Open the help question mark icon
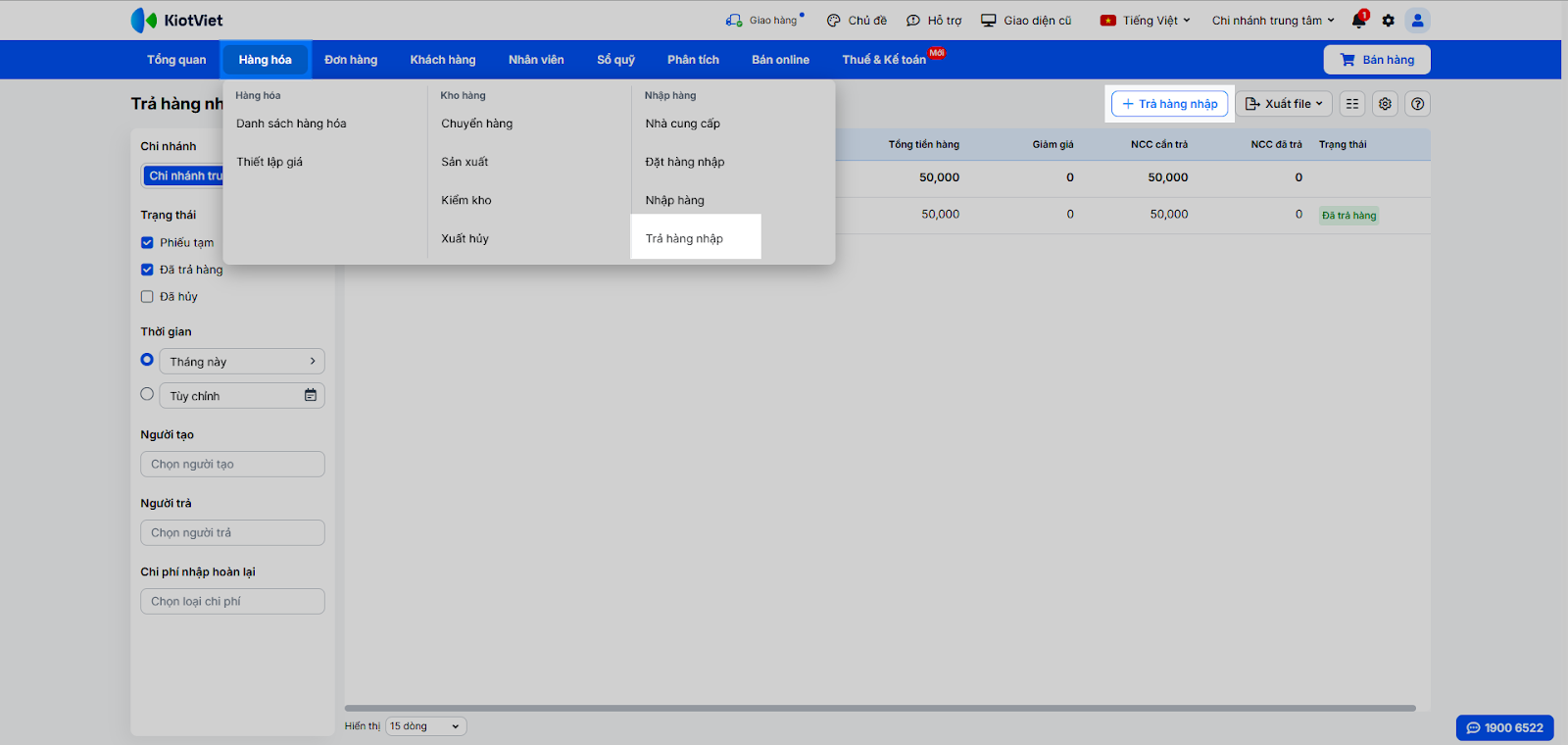 point(1417,104)
